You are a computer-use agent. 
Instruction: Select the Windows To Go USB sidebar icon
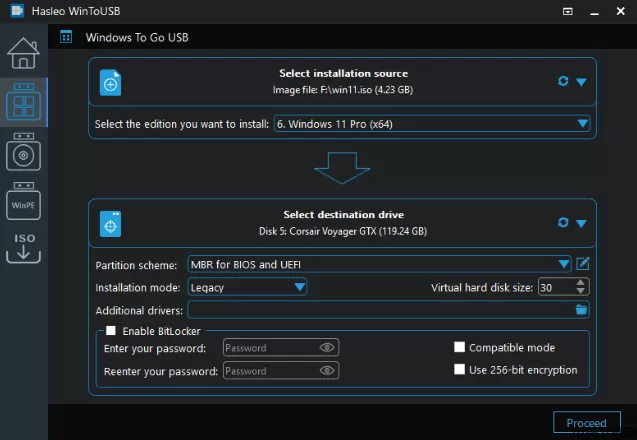pyautogui.click(x=23, y=103)
